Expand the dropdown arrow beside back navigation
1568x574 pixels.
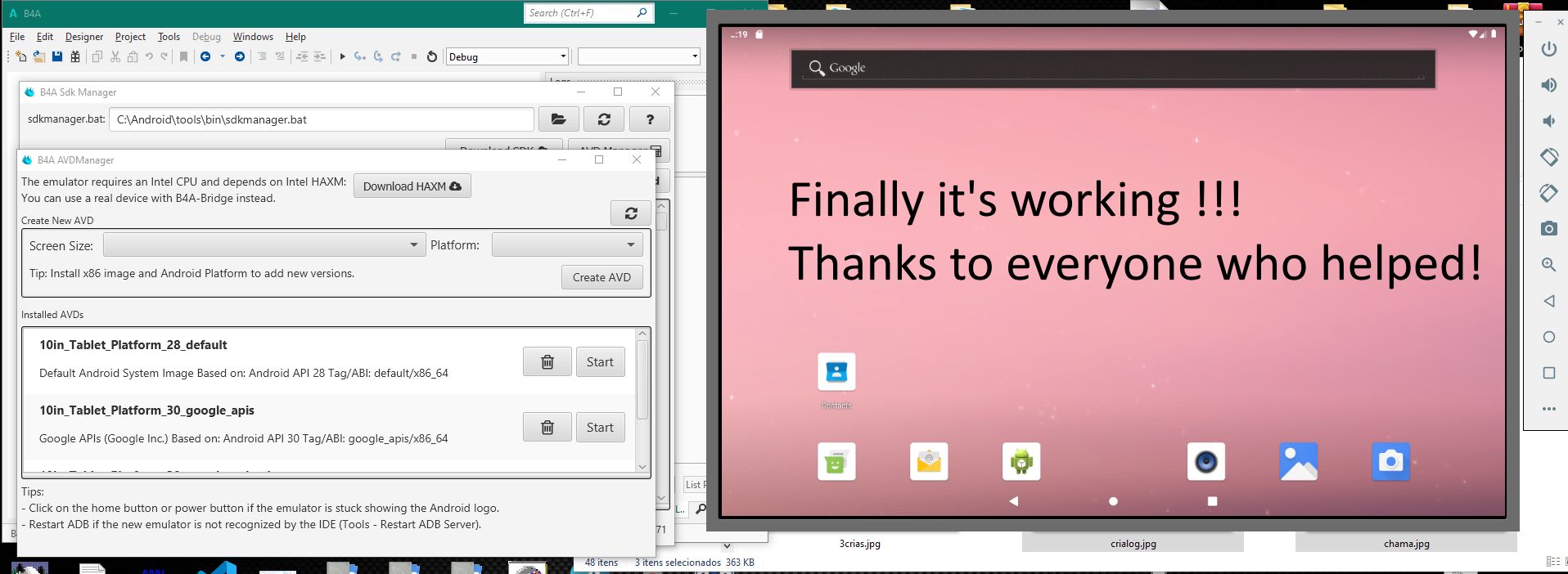[222, 56]
